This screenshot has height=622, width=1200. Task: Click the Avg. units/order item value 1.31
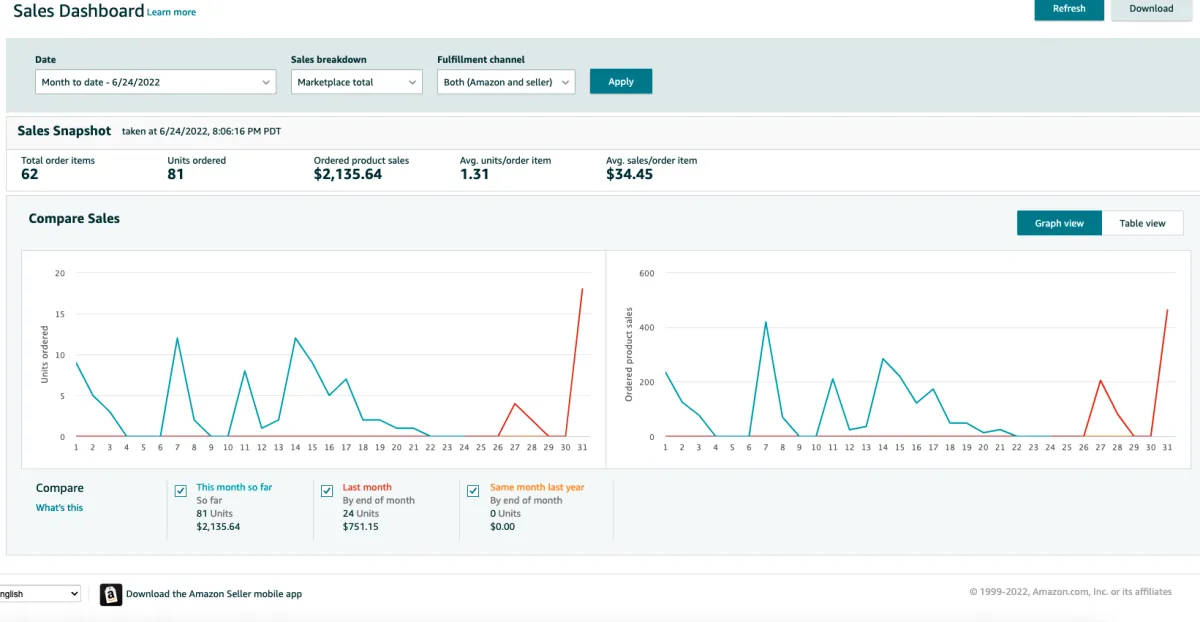pos(474,174)
